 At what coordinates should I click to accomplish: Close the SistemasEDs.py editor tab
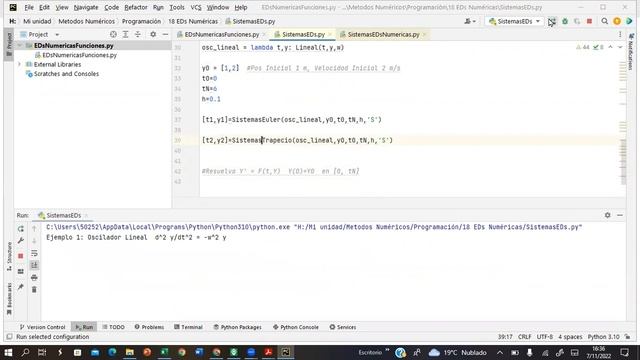tap(330, 35)
